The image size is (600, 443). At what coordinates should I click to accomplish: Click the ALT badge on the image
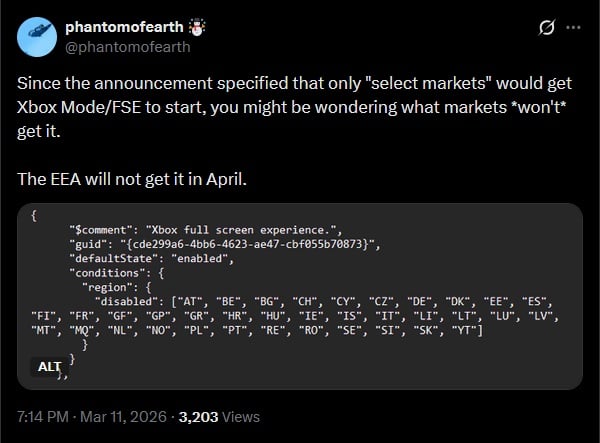[50, 366]
